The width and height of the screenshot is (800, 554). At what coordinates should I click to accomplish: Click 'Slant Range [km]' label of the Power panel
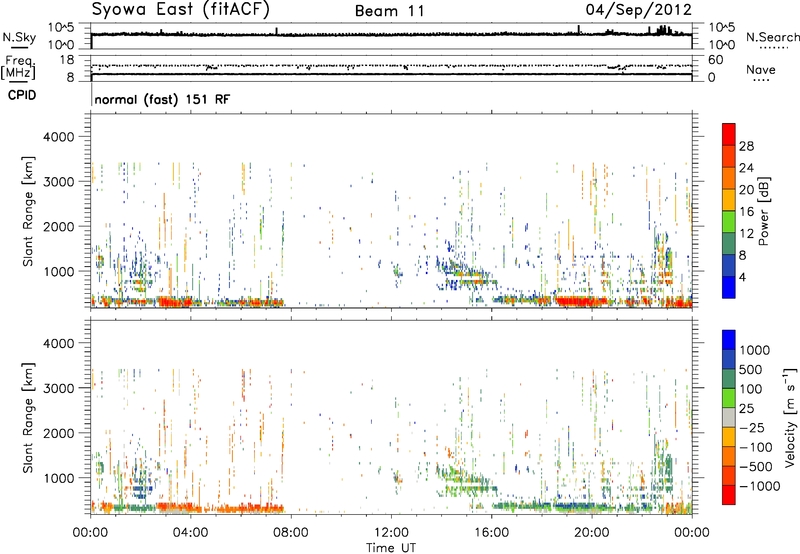(28, 211)
